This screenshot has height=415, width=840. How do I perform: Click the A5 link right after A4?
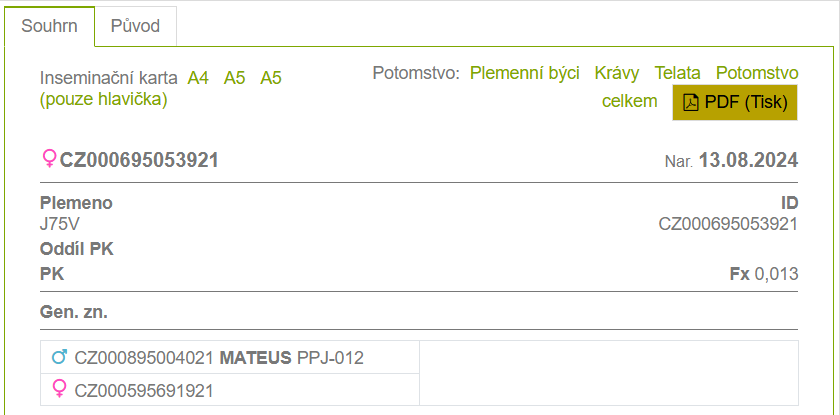point(235,78)
